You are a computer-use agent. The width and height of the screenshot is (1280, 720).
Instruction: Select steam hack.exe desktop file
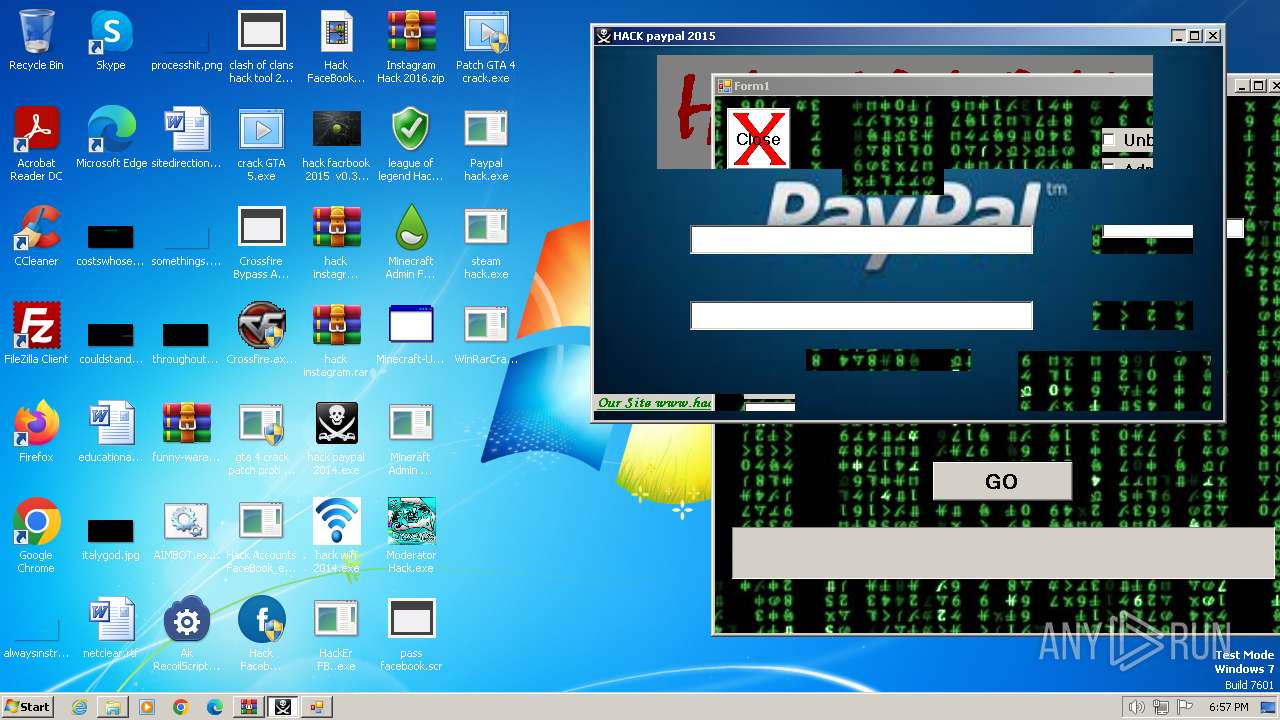486,242
